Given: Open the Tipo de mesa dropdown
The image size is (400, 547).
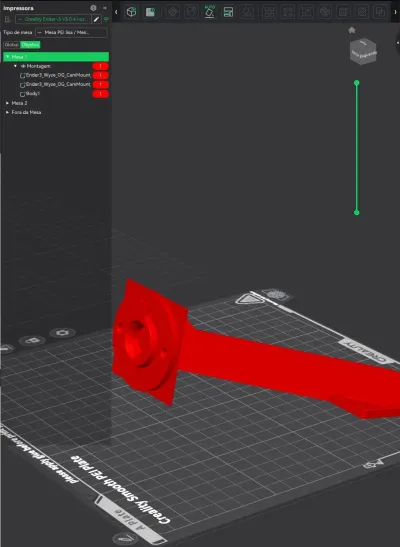Looking at the screenshot, I should (71, 32).
